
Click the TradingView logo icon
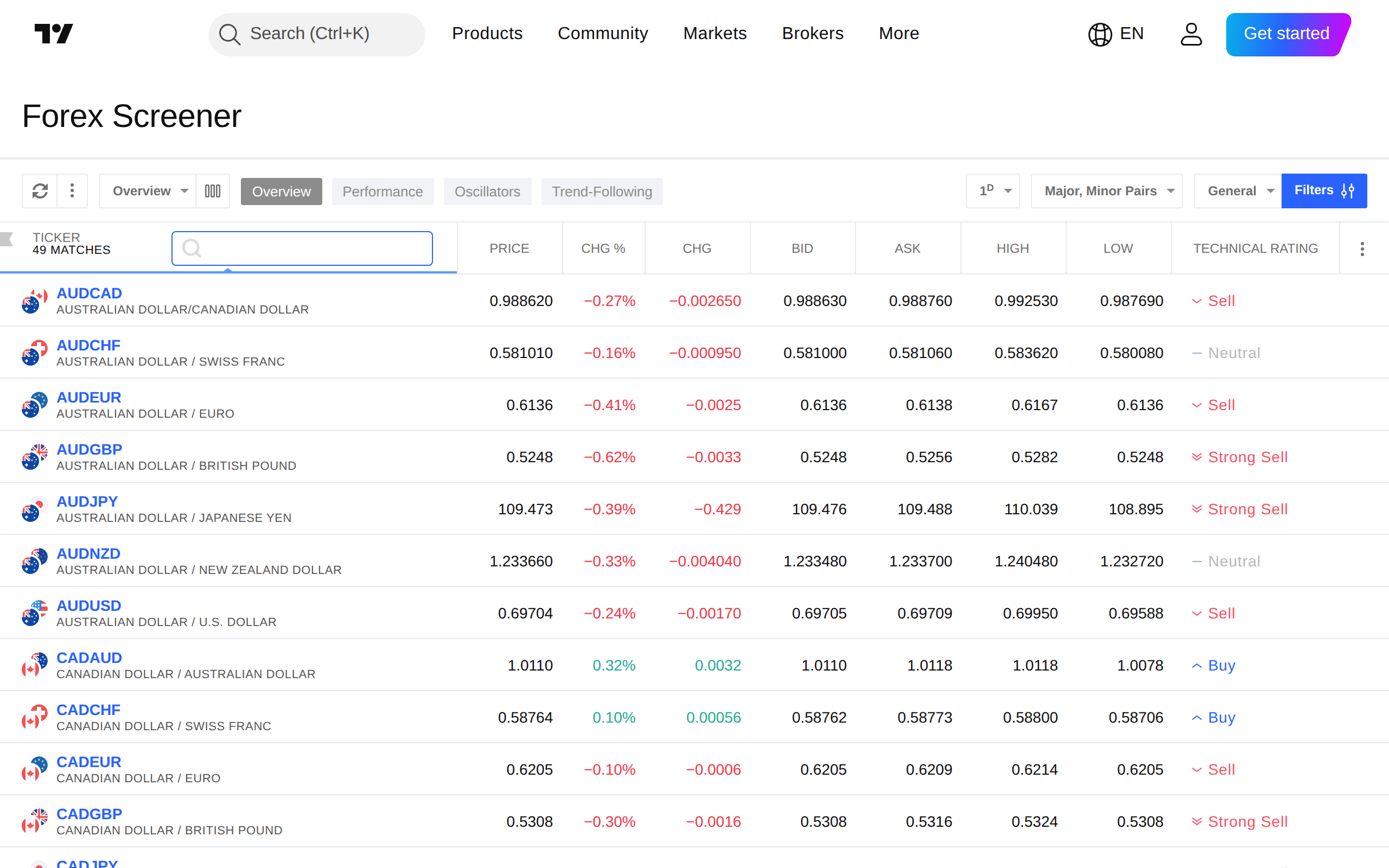pyautogui.click(x=54, y=33)
